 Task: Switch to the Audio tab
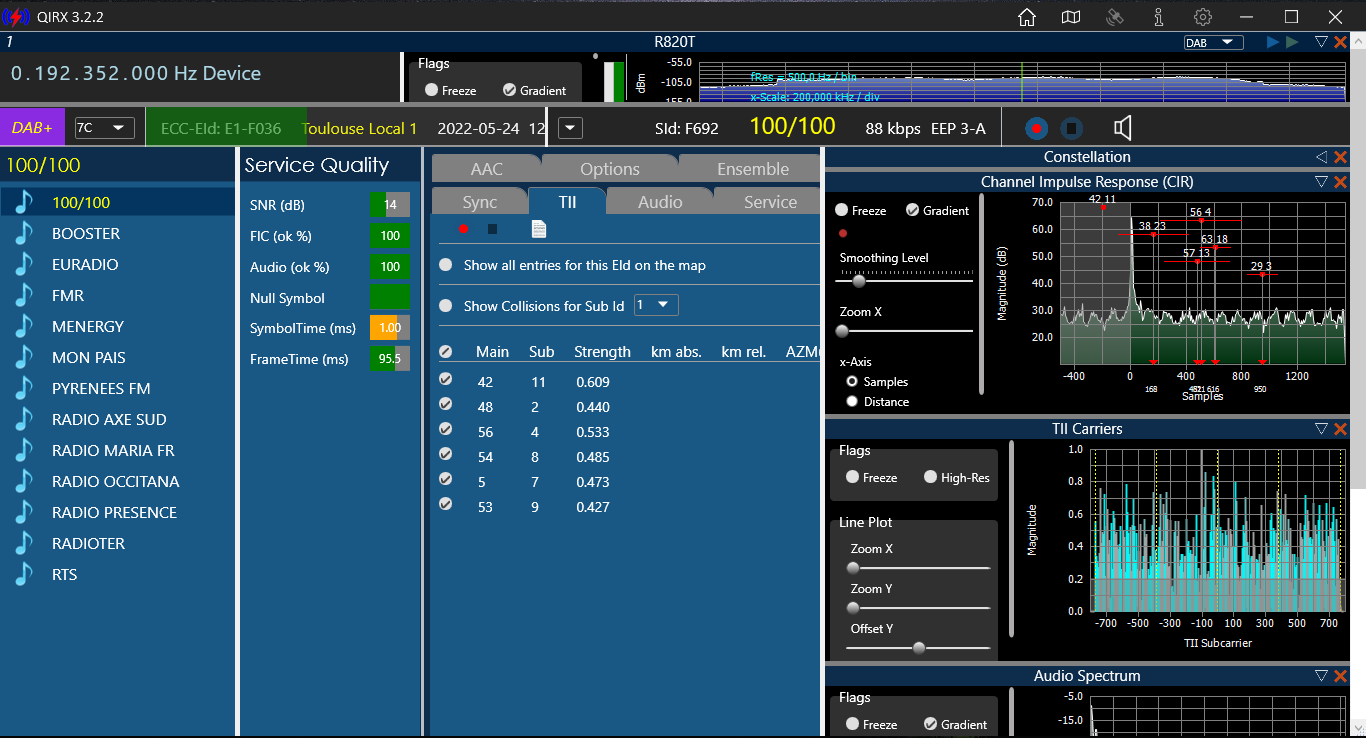point(660,202)
